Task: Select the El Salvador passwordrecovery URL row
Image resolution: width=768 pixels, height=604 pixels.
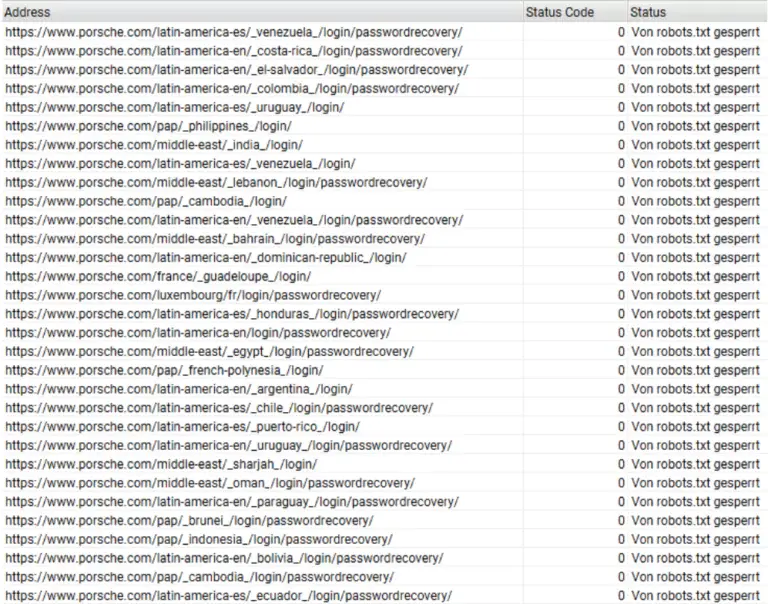Action: coord(236,69)
